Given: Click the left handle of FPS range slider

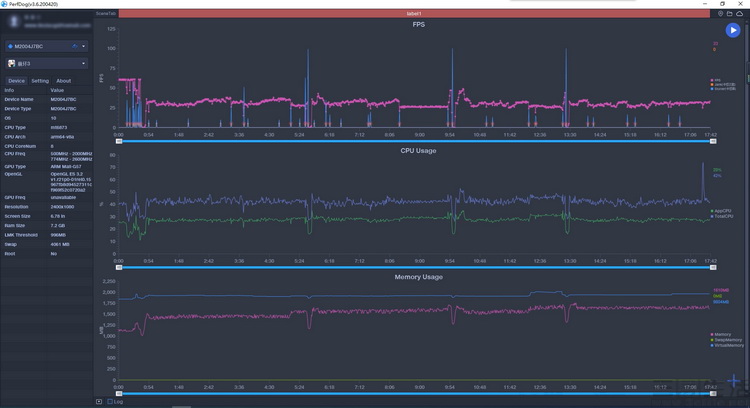Looking at the screenshot, I should coord(119,141).
